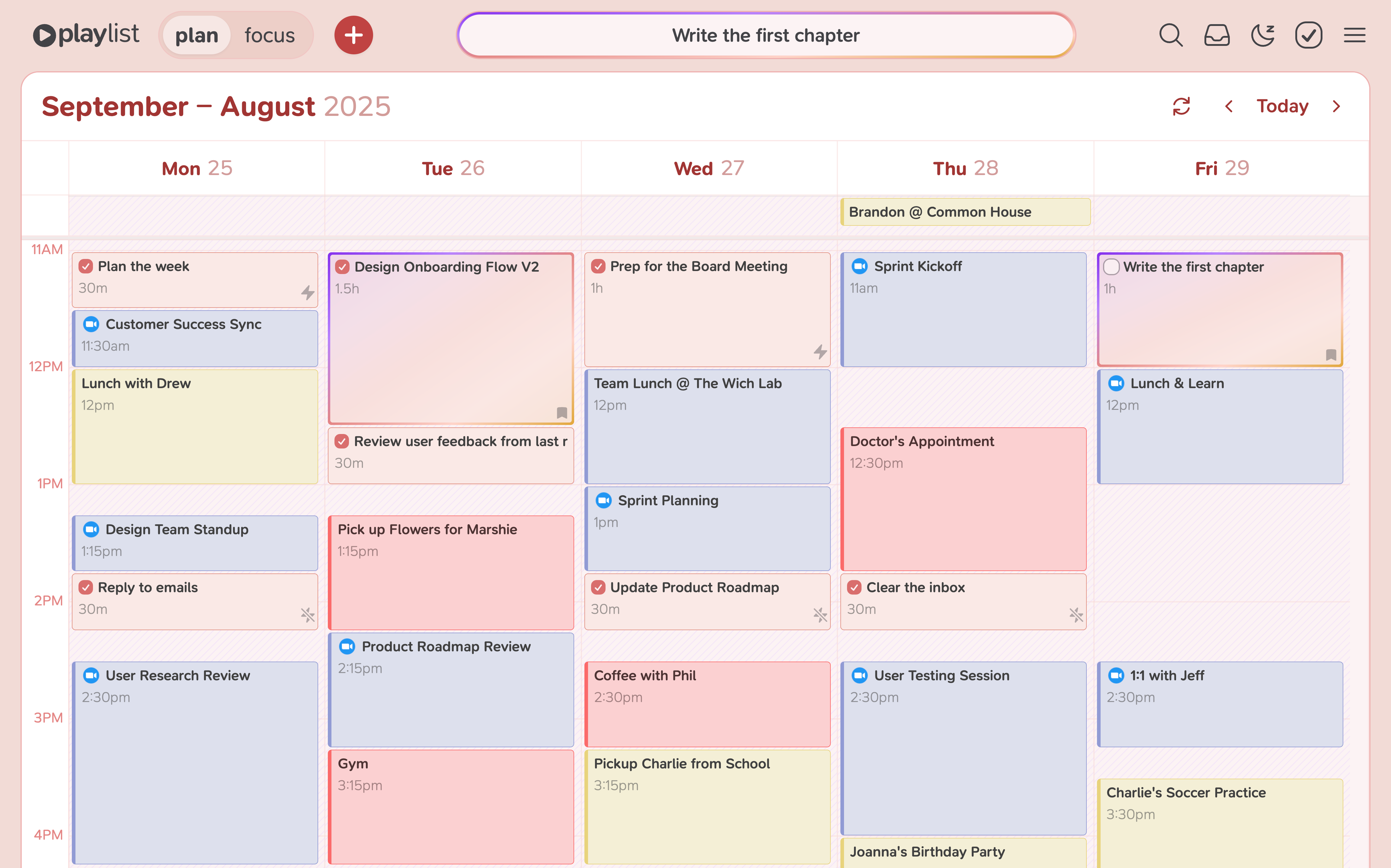
Task: Open the search magnifying glass icon
Action: (x=1171, y=35)
